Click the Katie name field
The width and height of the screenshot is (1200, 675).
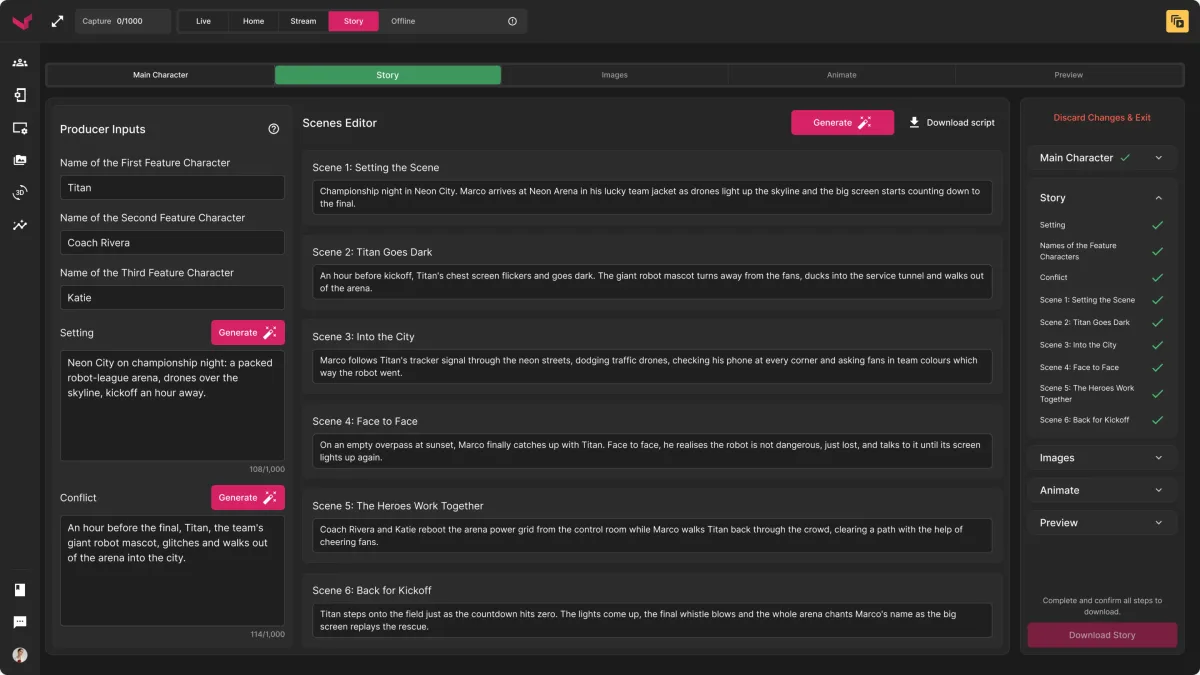pyautogui.click(x=172, y=297)
